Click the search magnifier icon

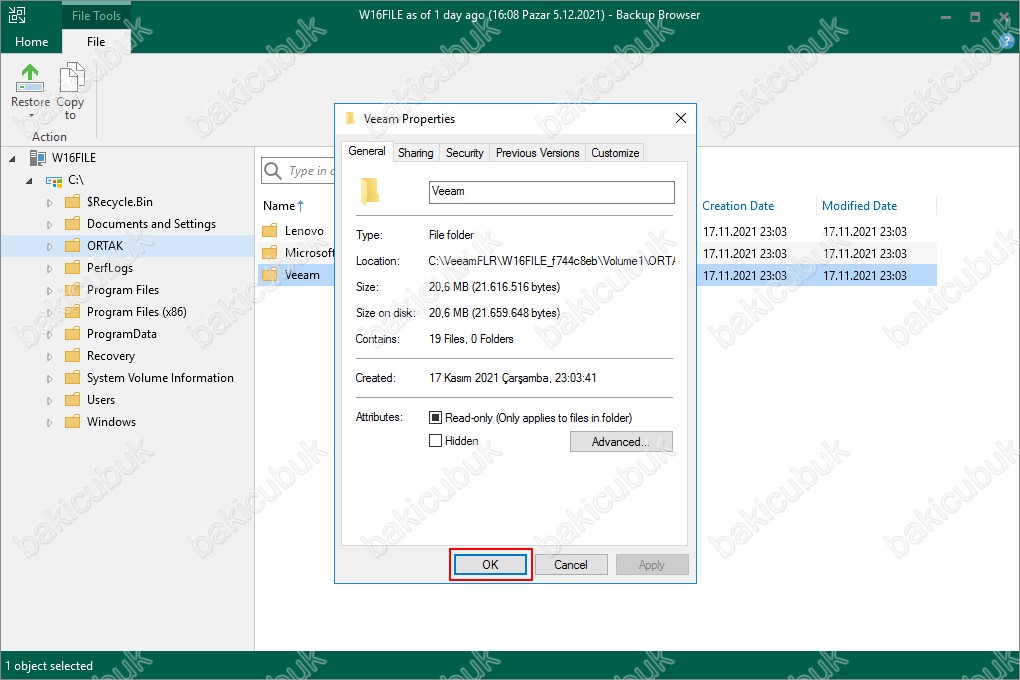point(273,170)
